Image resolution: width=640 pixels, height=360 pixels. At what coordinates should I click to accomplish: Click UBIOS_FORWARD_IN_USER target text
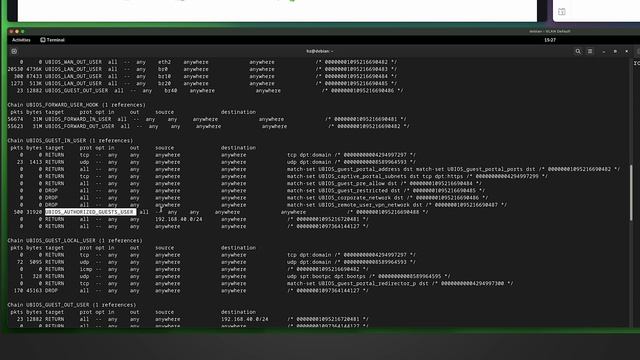click(x=78, y=119)
